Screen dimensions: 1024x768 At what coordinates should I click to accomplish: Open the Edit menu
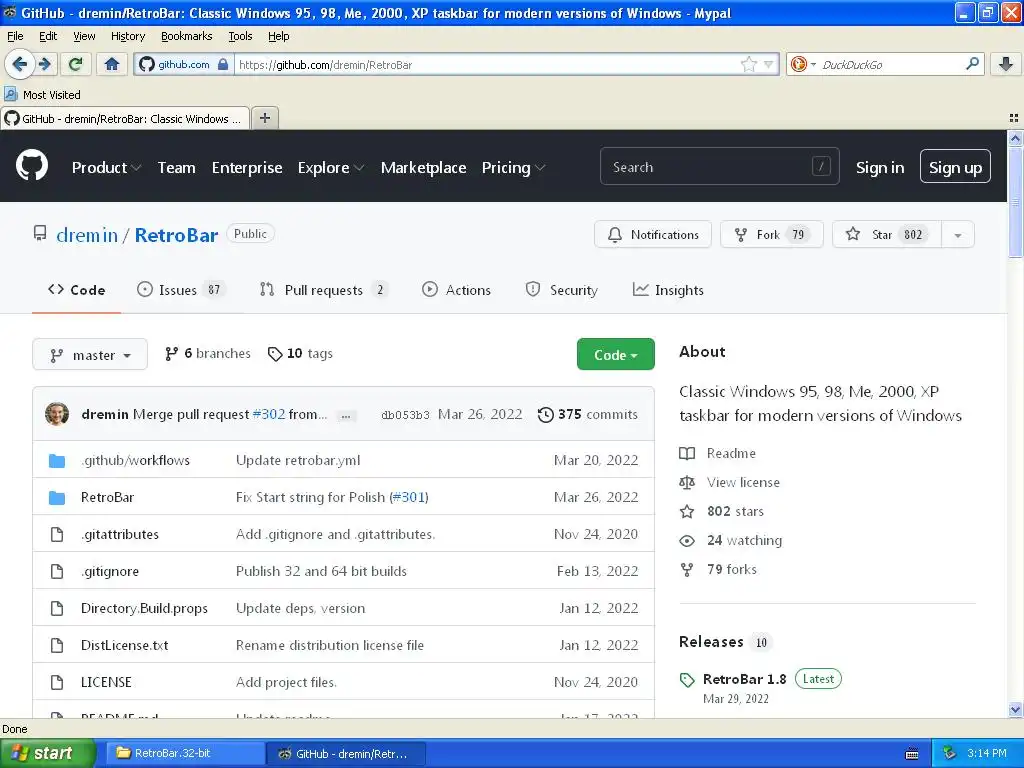point(48,36)
